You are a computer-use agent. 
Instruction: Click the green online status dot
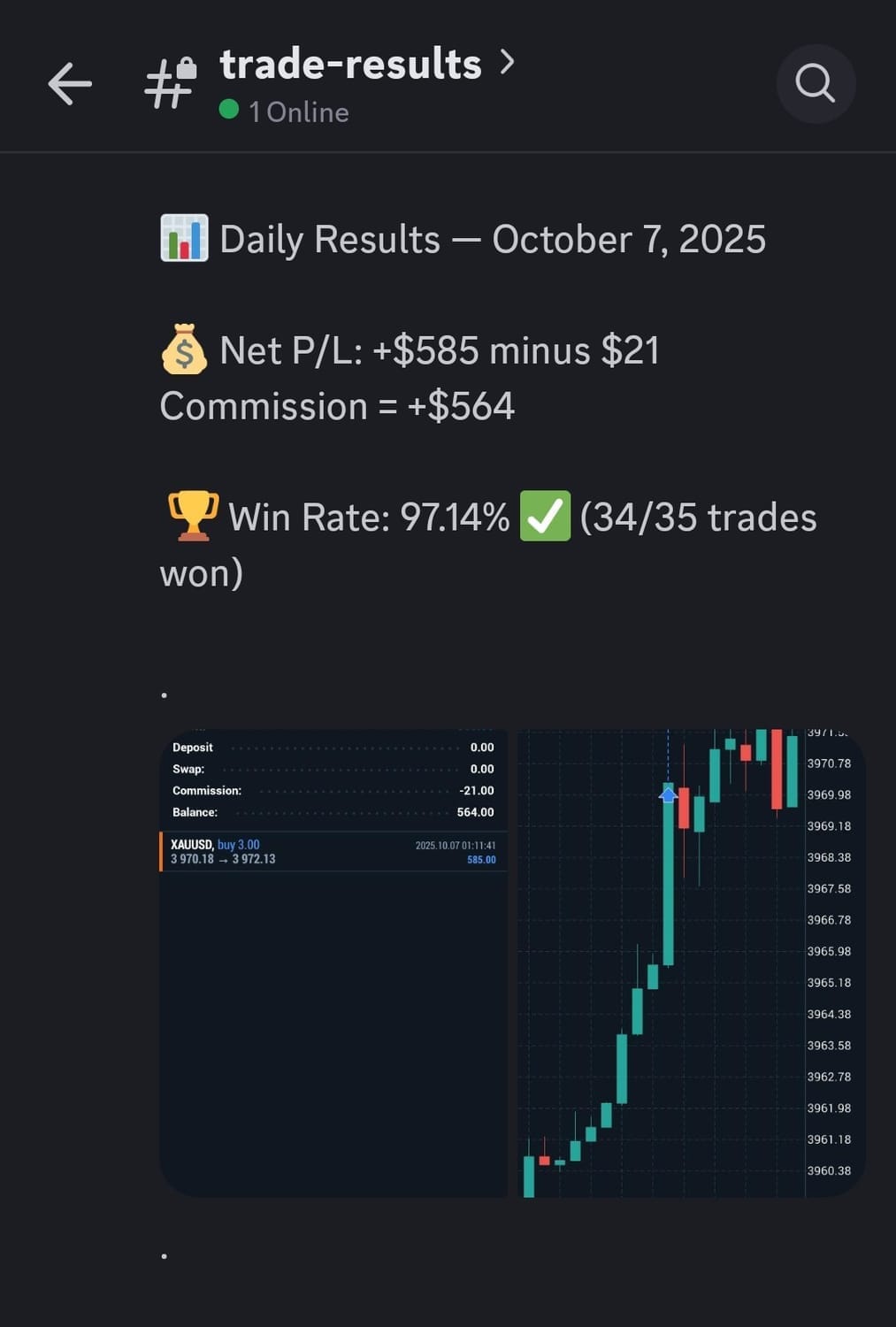pyautogui.click(x=229, y=110)
